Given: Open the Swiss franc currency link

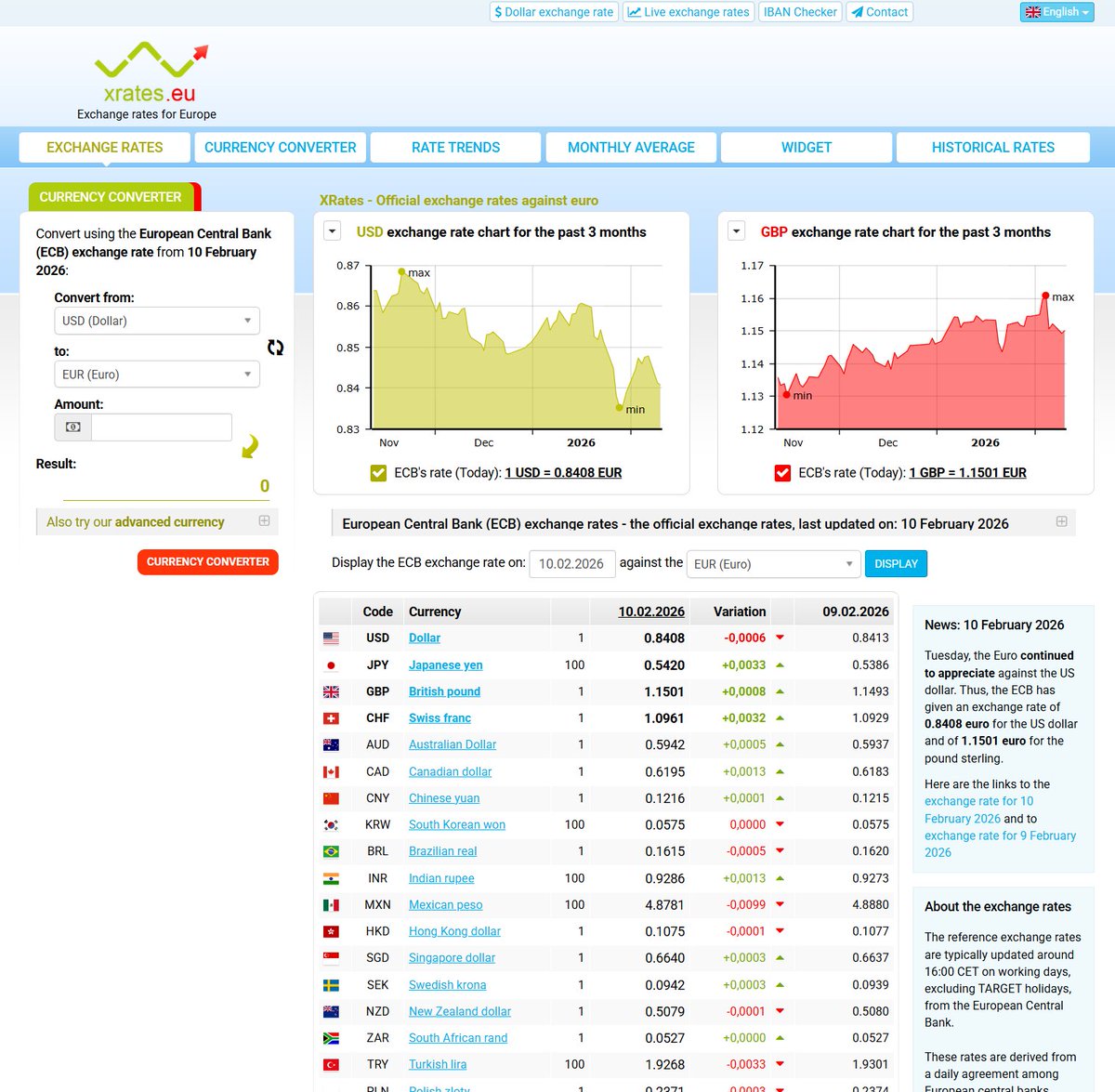Looking at the screenshot, I should click(x=439, y=718).
